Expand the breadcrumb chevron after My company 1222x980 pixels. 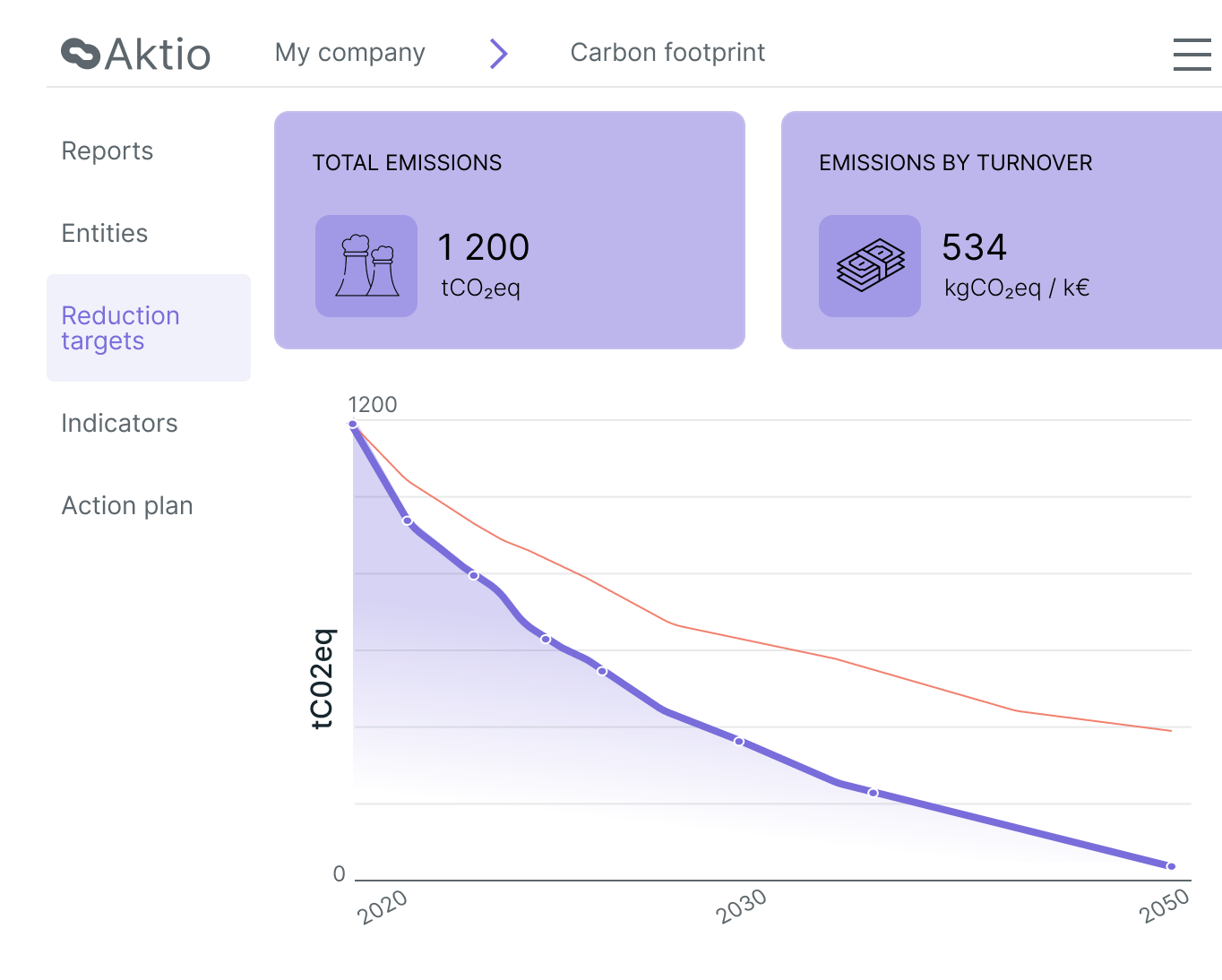[x=498, y=54]
